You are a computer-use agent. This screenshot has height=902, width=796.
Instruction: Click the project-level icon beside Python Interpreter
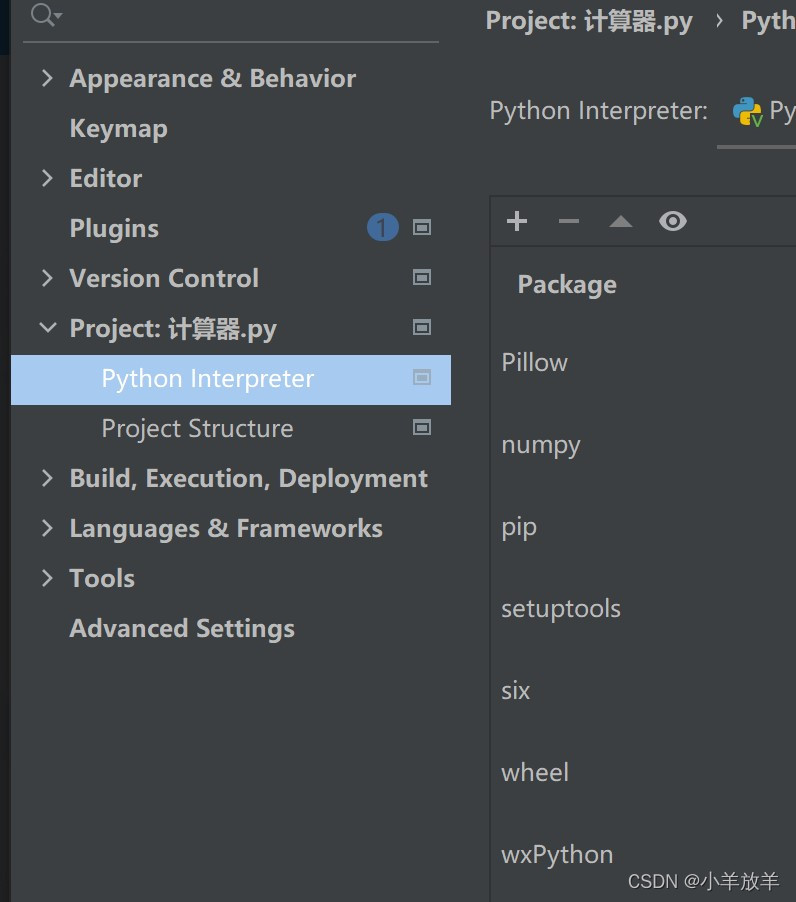422,378
